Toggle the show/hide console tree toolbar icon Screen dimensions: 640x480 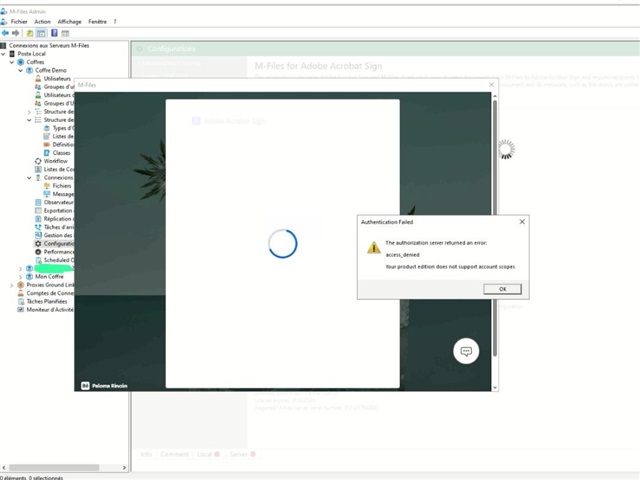(41, 33)
